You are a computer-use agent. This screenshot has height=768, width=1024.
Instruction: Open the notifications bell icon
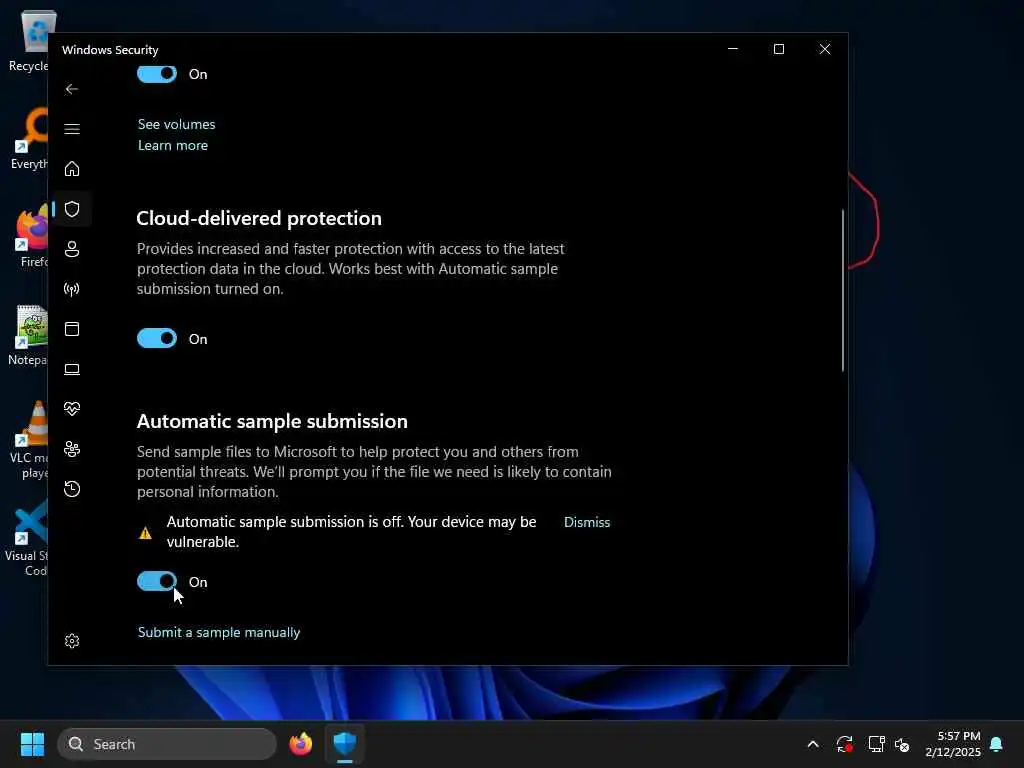tap(996, 744)
